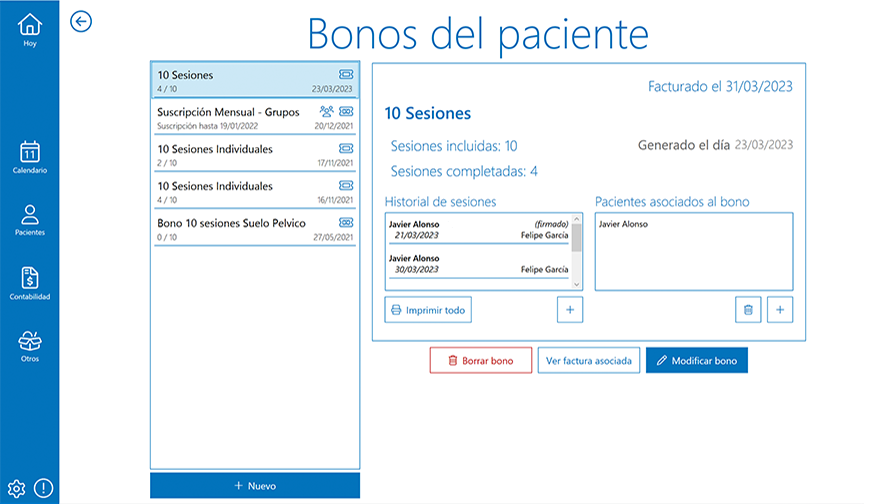
Task: Select Suscripción Mensual - Grupos bono
Action: 255,118
